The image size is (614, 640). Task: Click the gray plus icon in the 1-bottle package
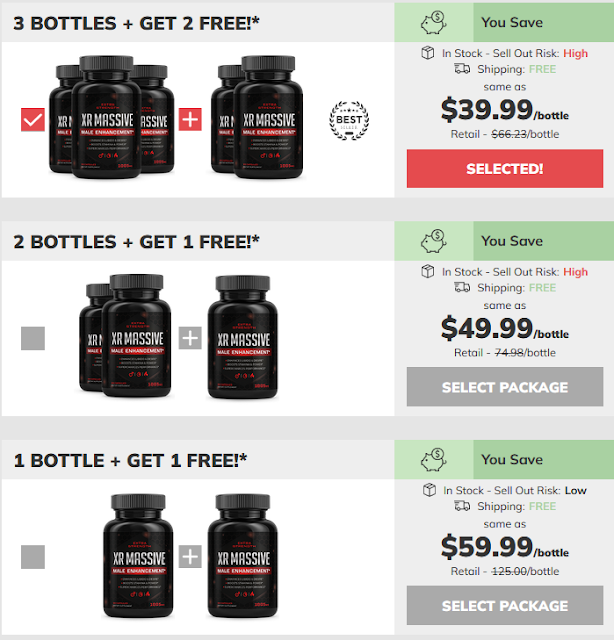click(x=190, y=556)
